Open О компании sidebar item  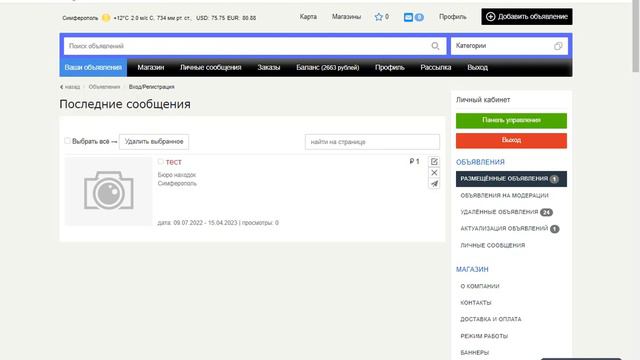(480, 286)
